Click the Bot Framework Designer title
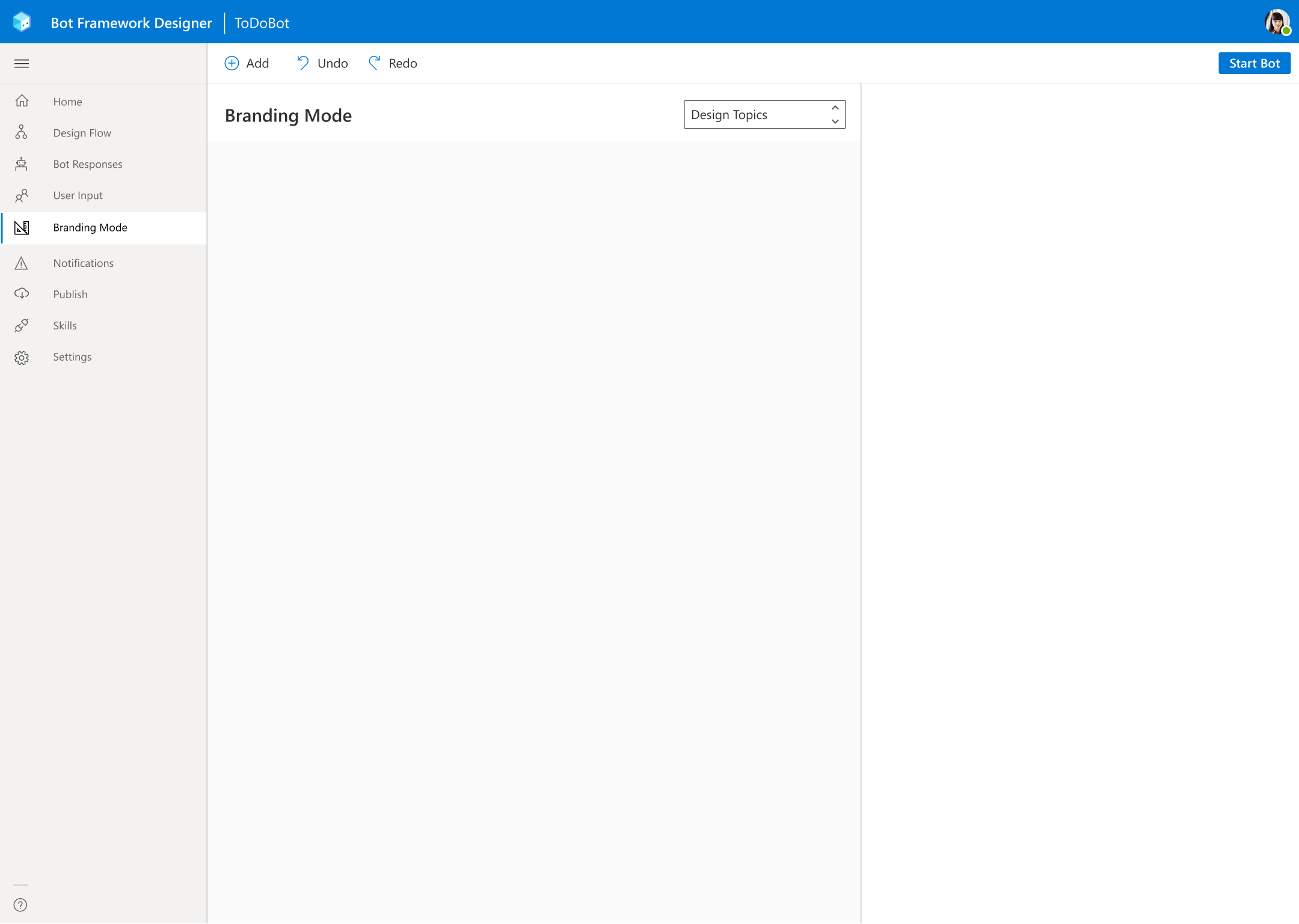 click(x=131, y=23)
